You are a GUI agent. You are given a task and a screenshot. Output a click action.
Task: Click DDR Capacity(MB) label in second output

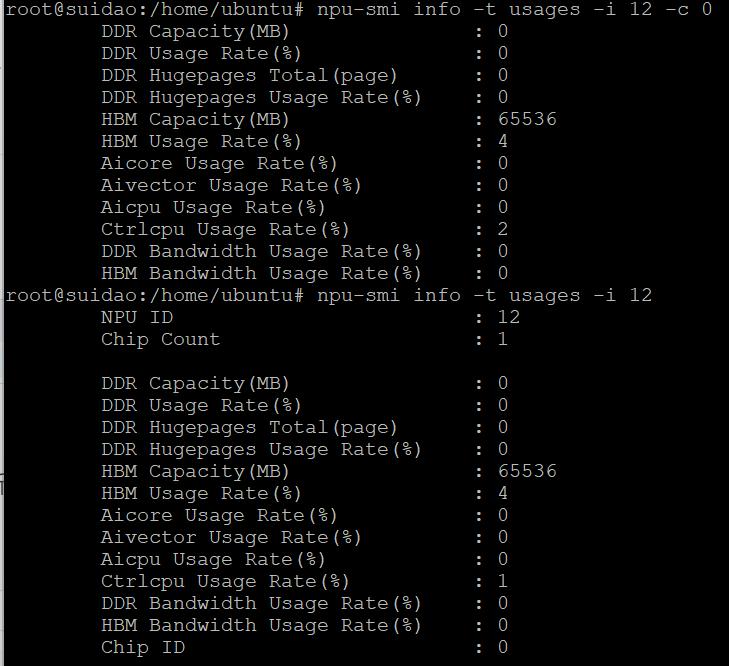(x=195, y=383)
